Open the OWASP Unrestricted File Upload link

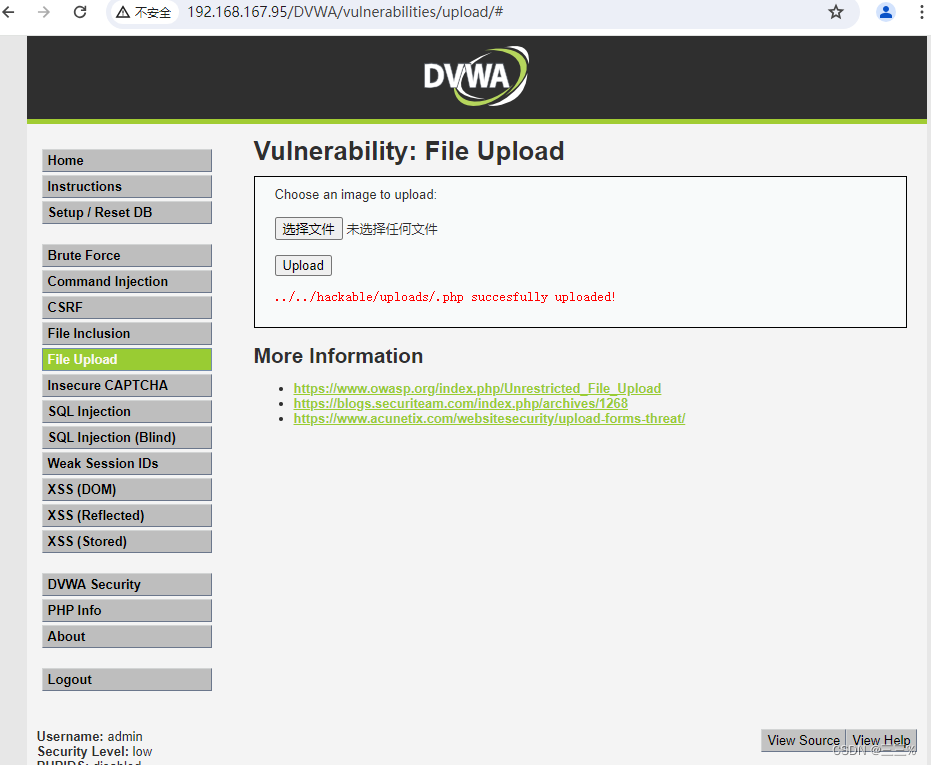tap(477, 388)
